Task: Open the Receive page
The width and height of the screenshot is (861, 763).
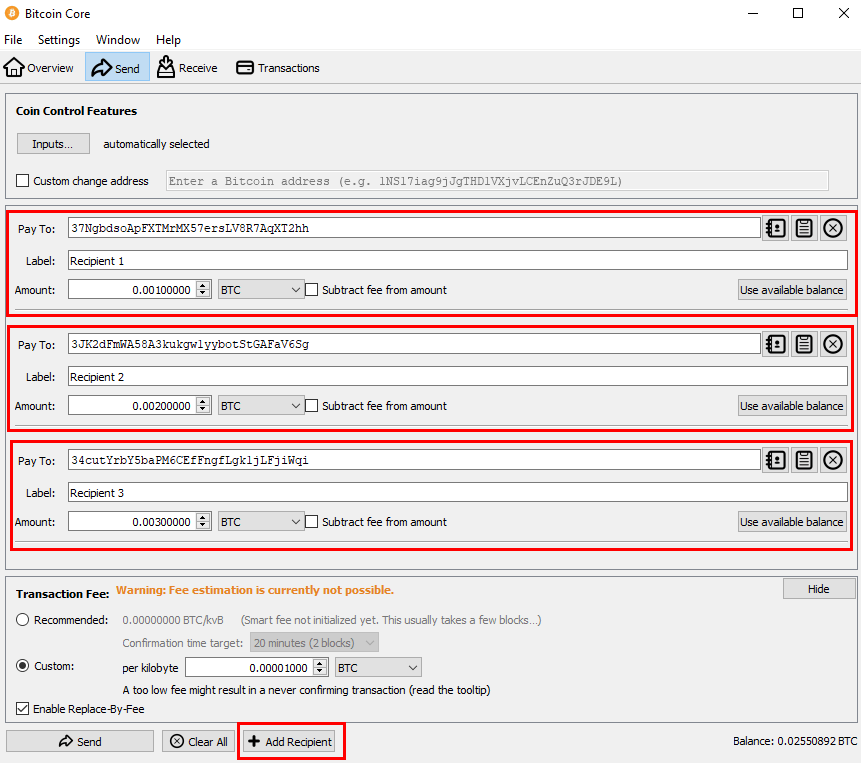Action: pos(187,68)
